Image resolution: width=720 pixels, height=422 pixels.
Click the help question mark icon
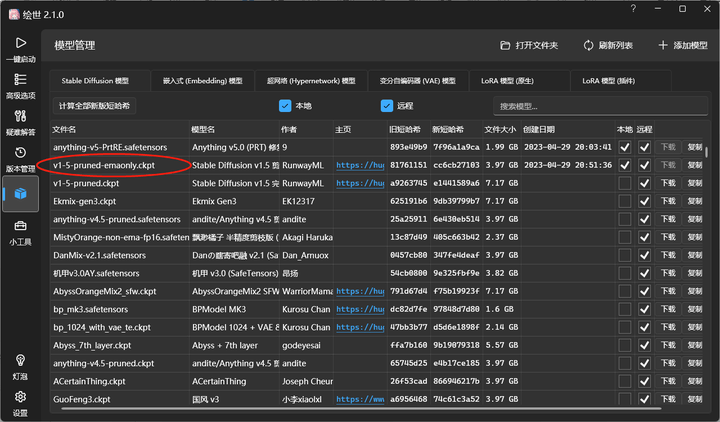click(633, 9)
